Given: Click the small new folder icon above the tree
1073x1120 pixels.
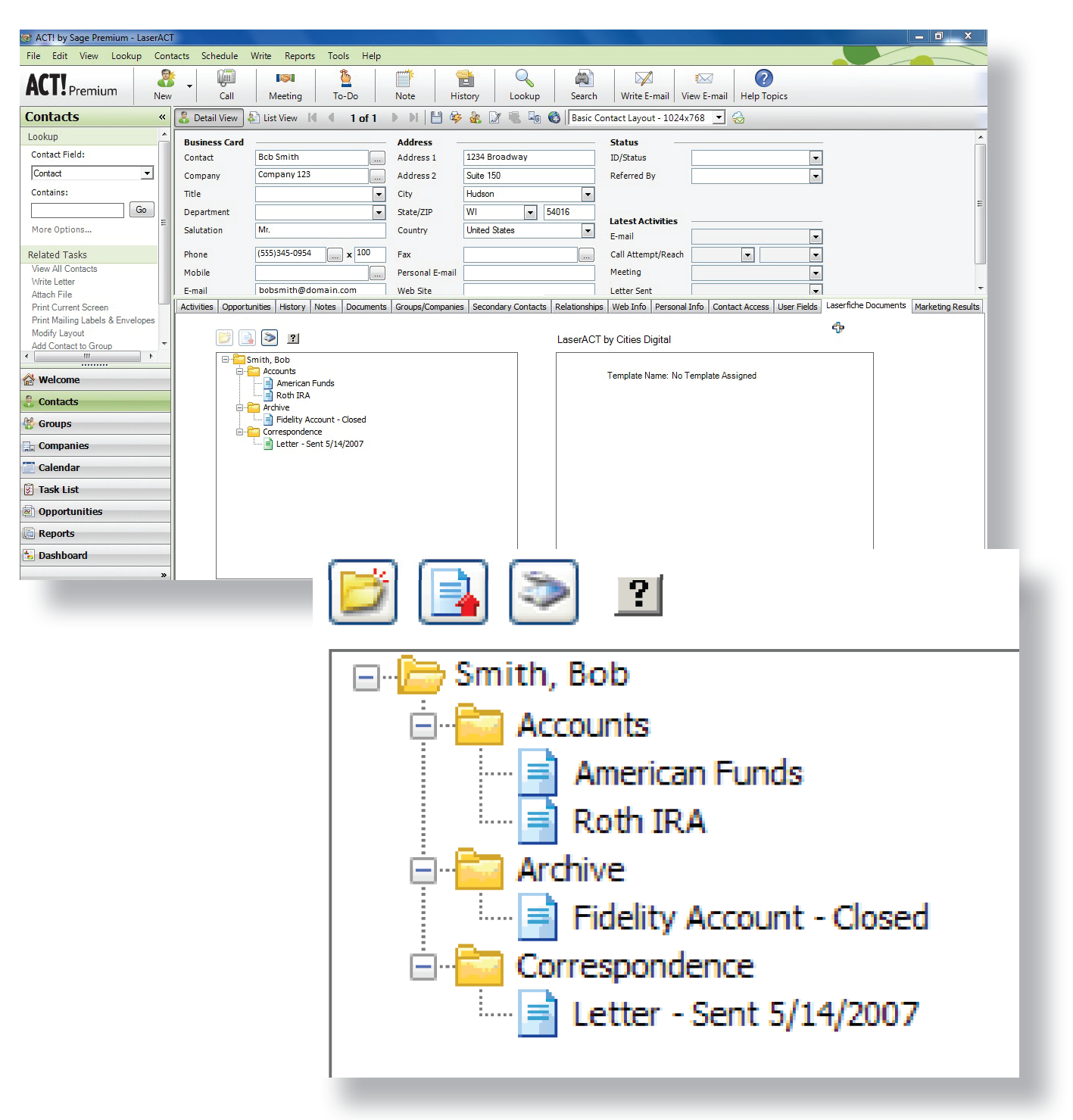Looking at the screenshot, I should (x=225, y=338).
